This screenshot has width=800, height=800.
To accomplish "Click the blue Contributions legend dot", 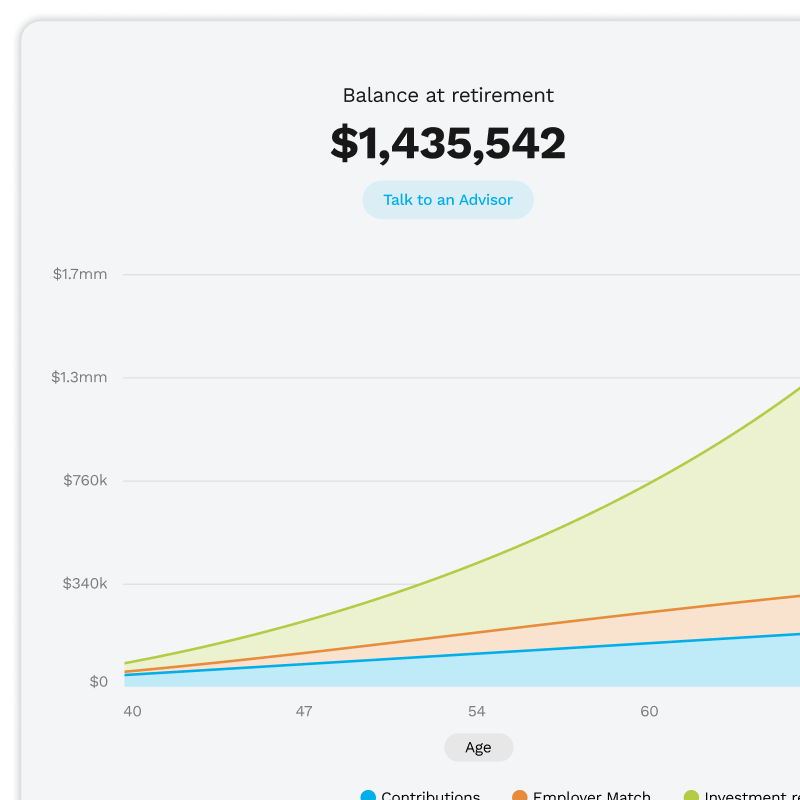I will pyautogui.click(x=368, y=796).
